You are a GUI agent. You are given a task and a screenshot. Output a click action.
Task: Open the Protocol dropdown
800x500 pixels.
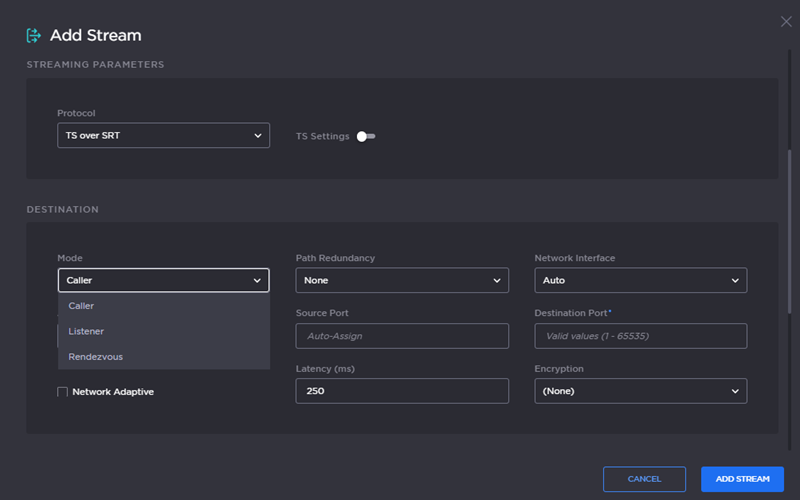pyautogui.click(x=163, y=135)
